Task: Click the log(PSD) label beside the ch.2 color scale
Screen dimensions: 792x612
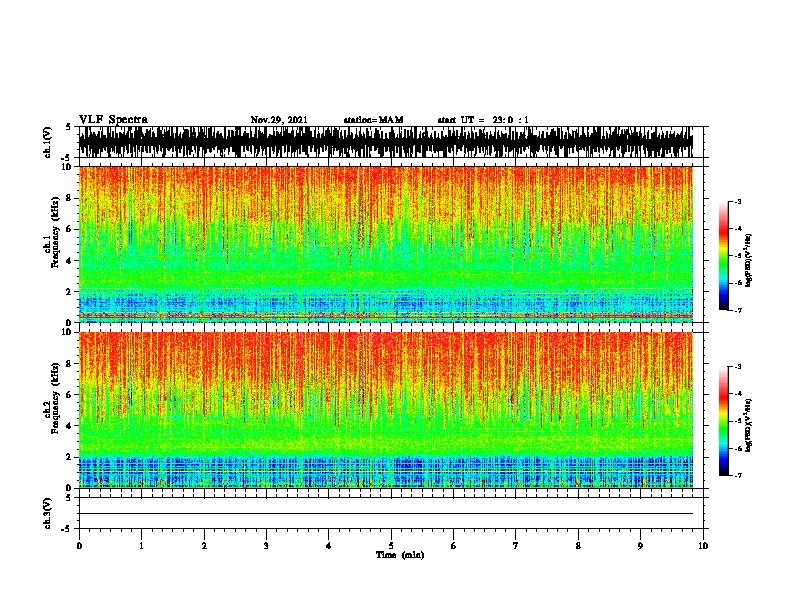Action: coord(748,426)
